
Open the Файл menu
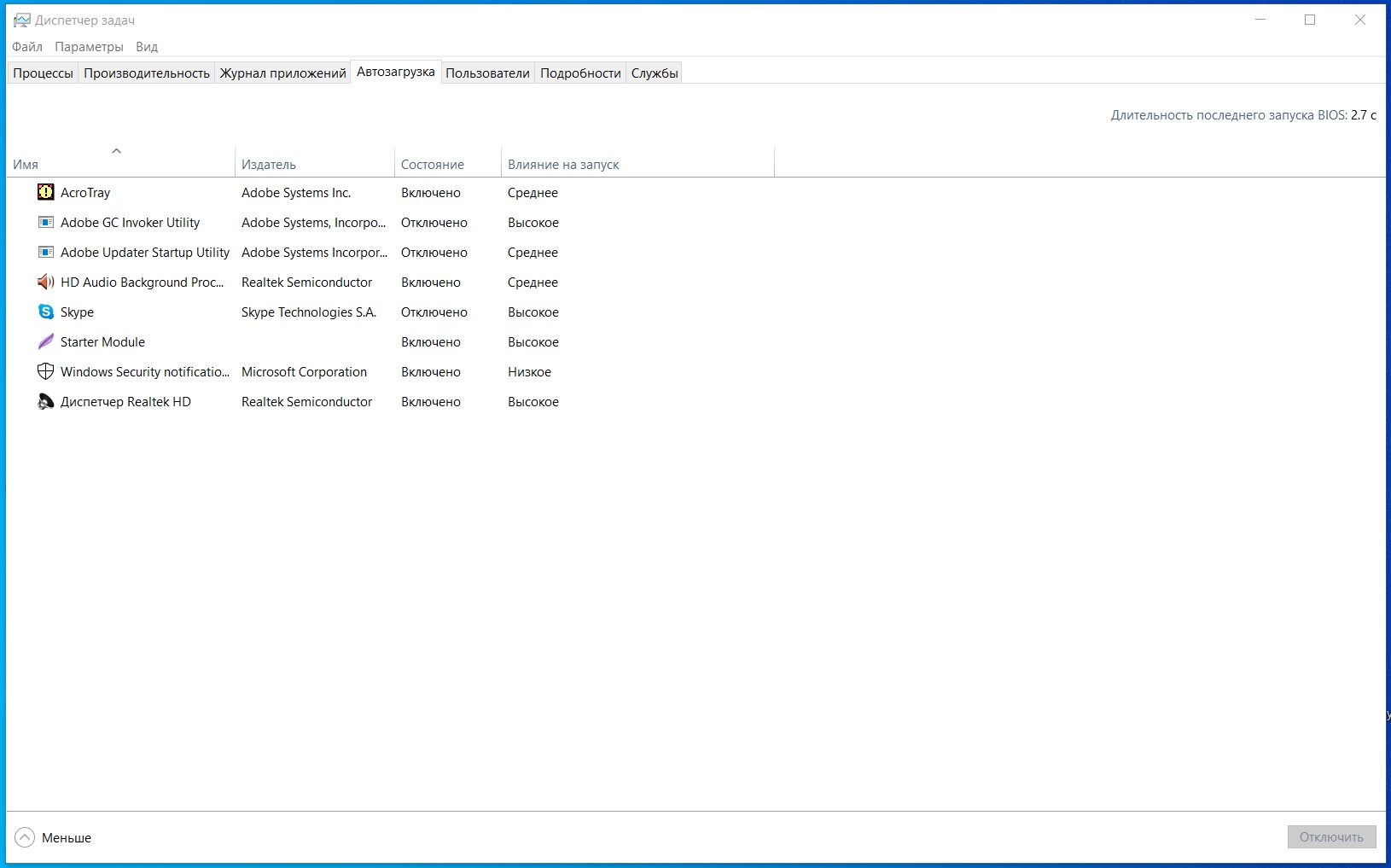coord(27,47)
